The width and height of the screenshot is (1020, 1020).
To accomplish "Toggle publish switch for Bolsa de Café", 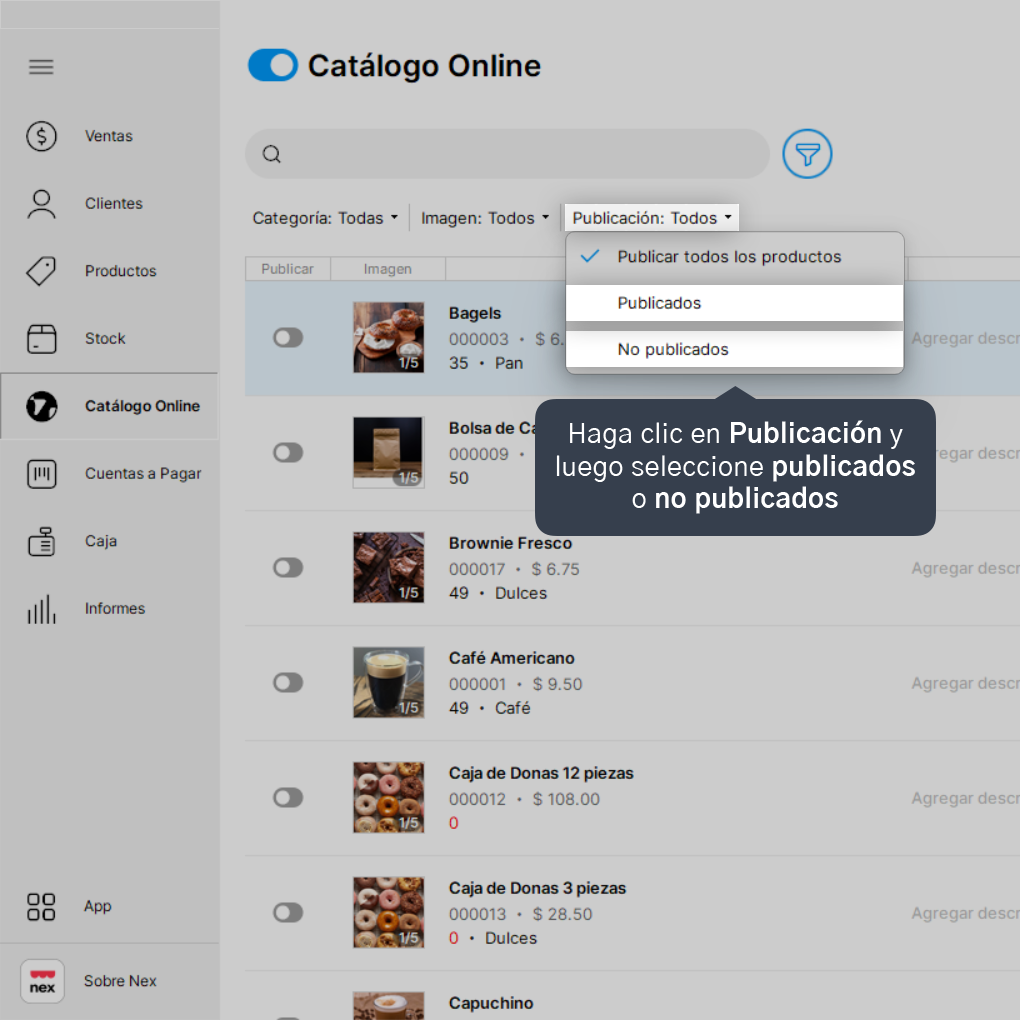I will coord(288,453).
